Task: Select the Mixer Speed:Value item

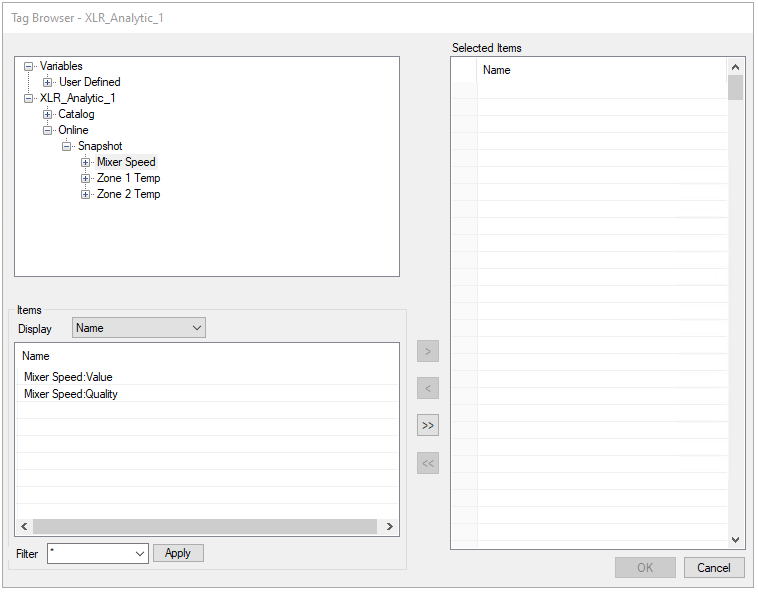Action: 68,377
